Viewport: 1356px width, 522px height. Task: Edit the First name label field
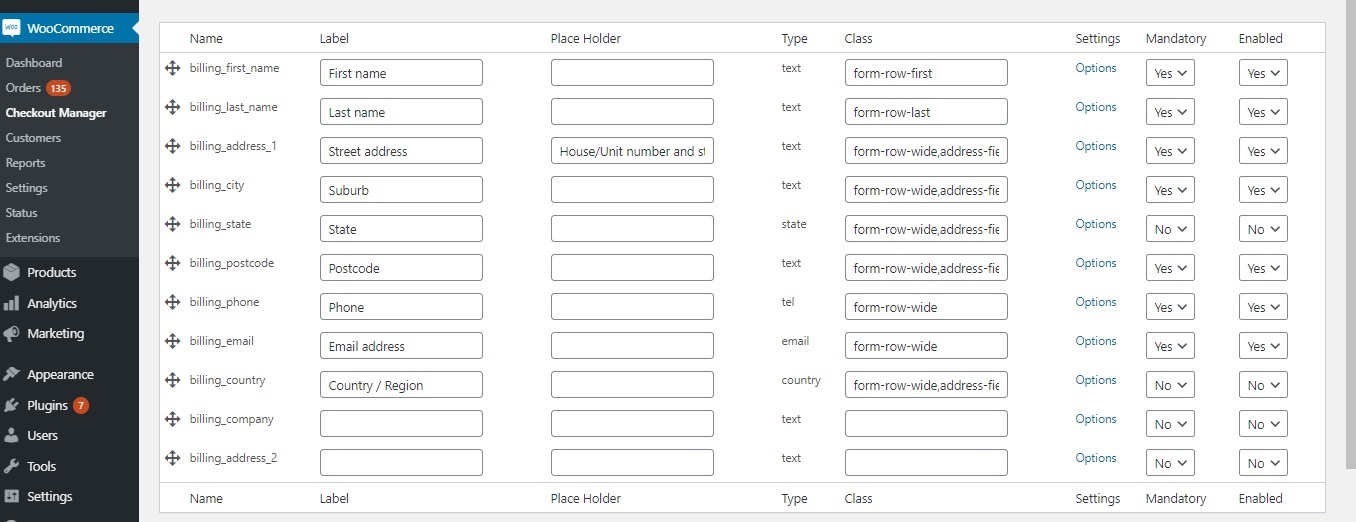(401, 73)
